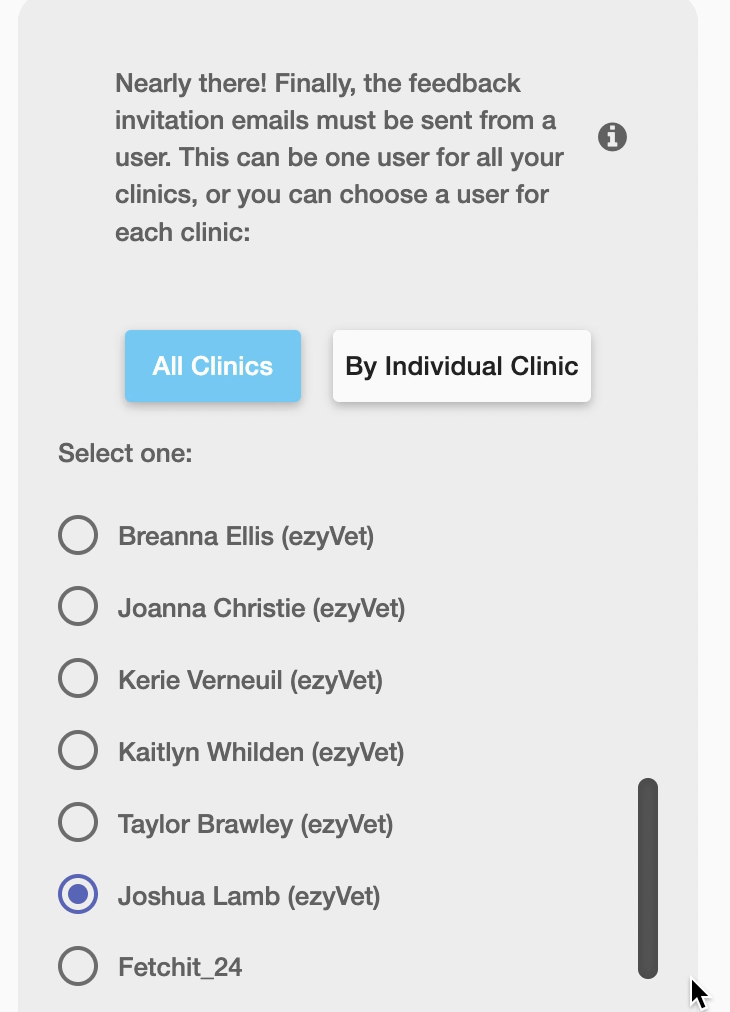Switch to By Individual Clinic
730x1012 pixels.
point(461,366)
